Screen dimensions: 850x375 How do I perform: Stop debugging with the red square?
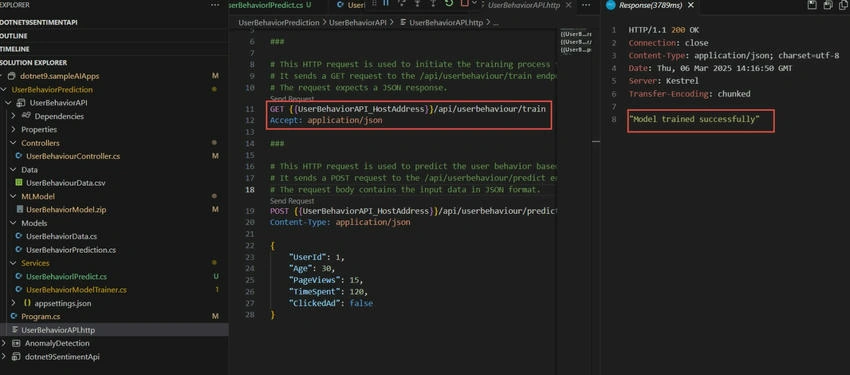(464, 3)
